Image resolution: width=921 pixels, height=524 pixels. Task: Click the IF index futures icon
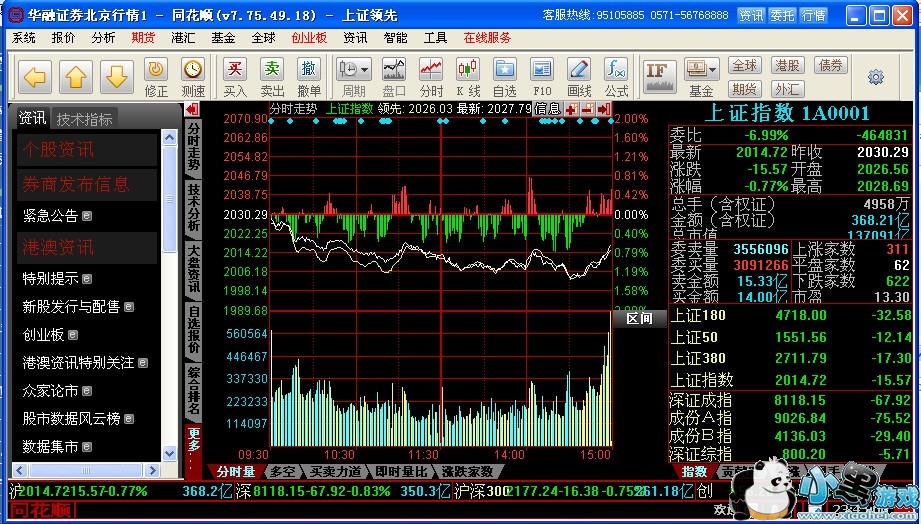[x=660, y=76]
